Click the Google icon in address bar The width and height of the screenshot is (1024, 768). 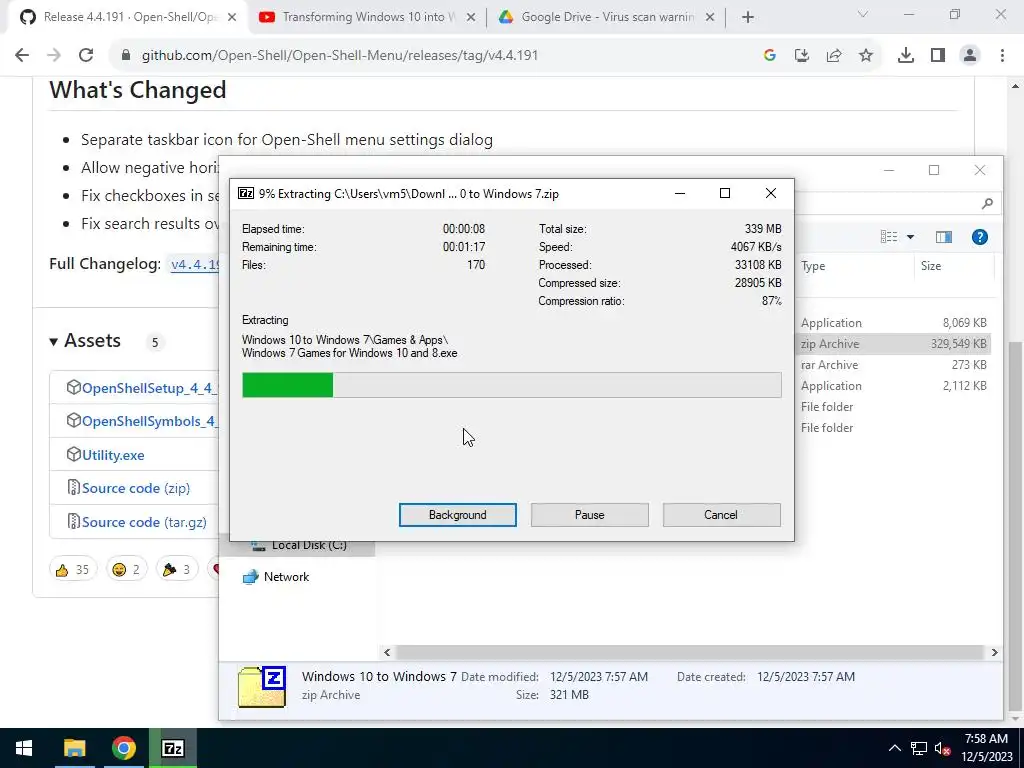pos(770,56)
